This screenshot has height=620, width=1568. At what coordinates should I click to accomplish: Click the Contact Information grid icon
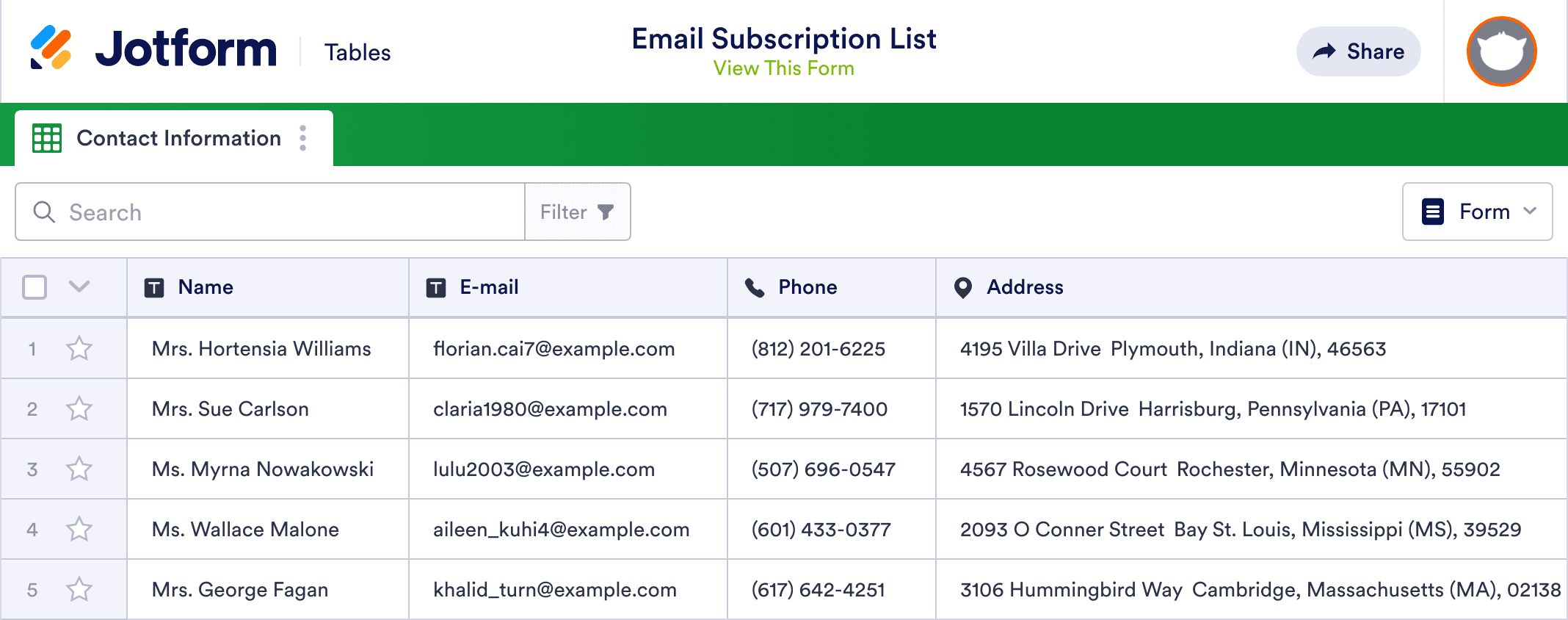click(47, 138)
